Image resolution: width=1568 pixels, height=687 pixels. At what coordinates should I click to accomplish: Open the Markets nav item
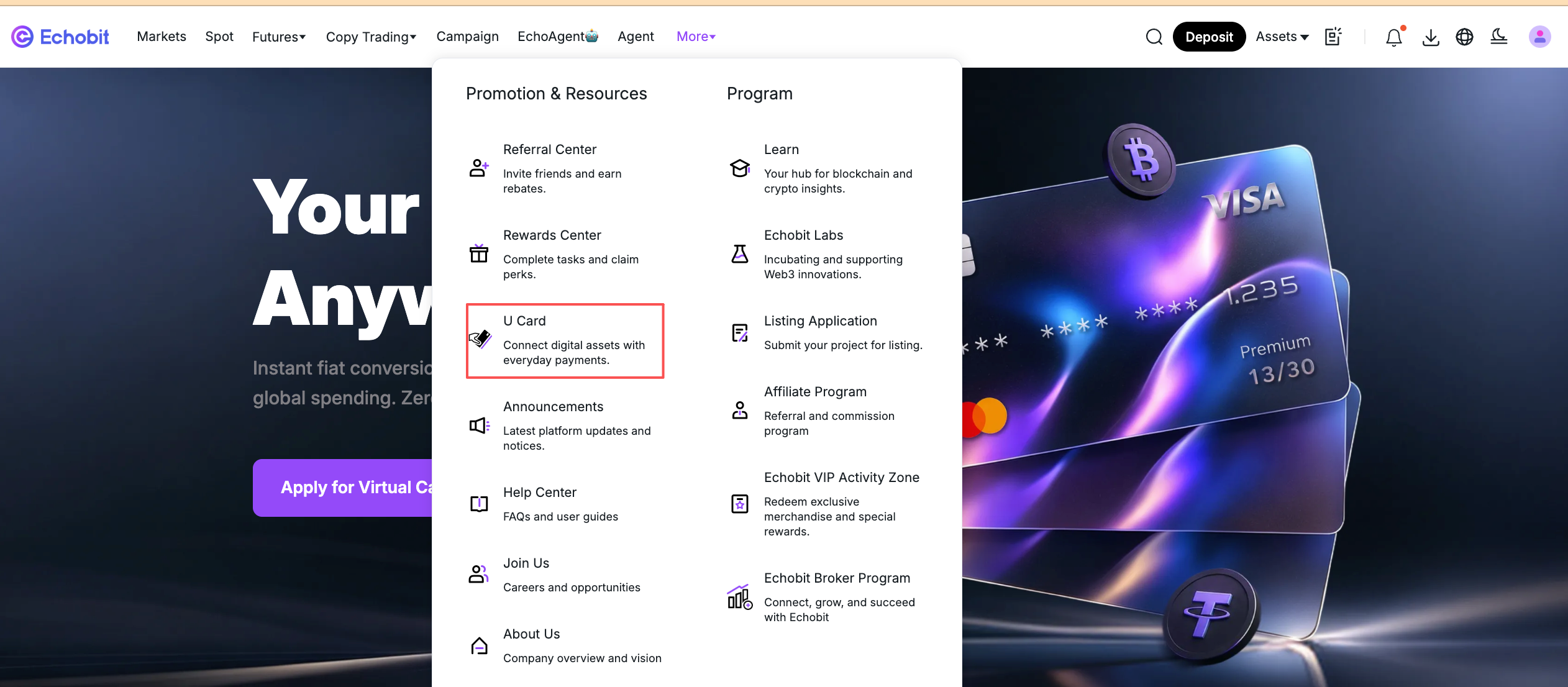(162, 37)
